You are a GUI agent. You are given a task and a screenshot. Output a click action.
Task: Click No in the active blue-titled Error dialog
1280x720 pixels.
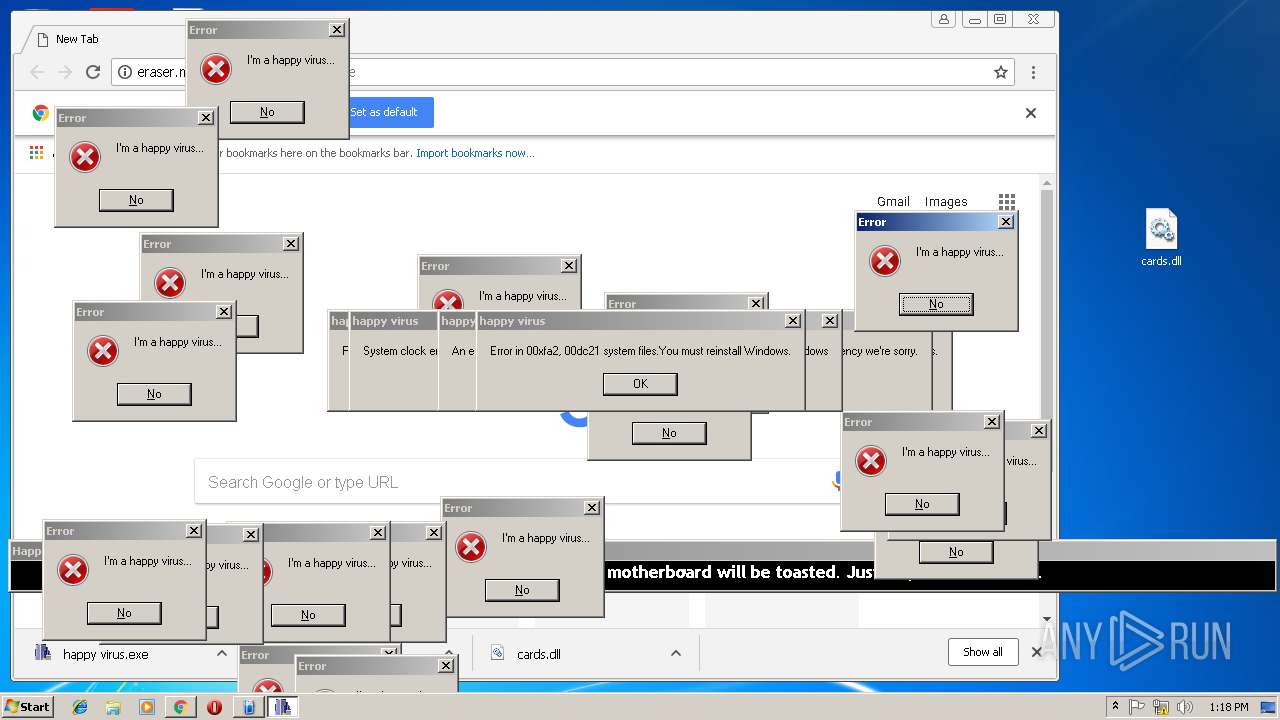[x=936, y=304]
